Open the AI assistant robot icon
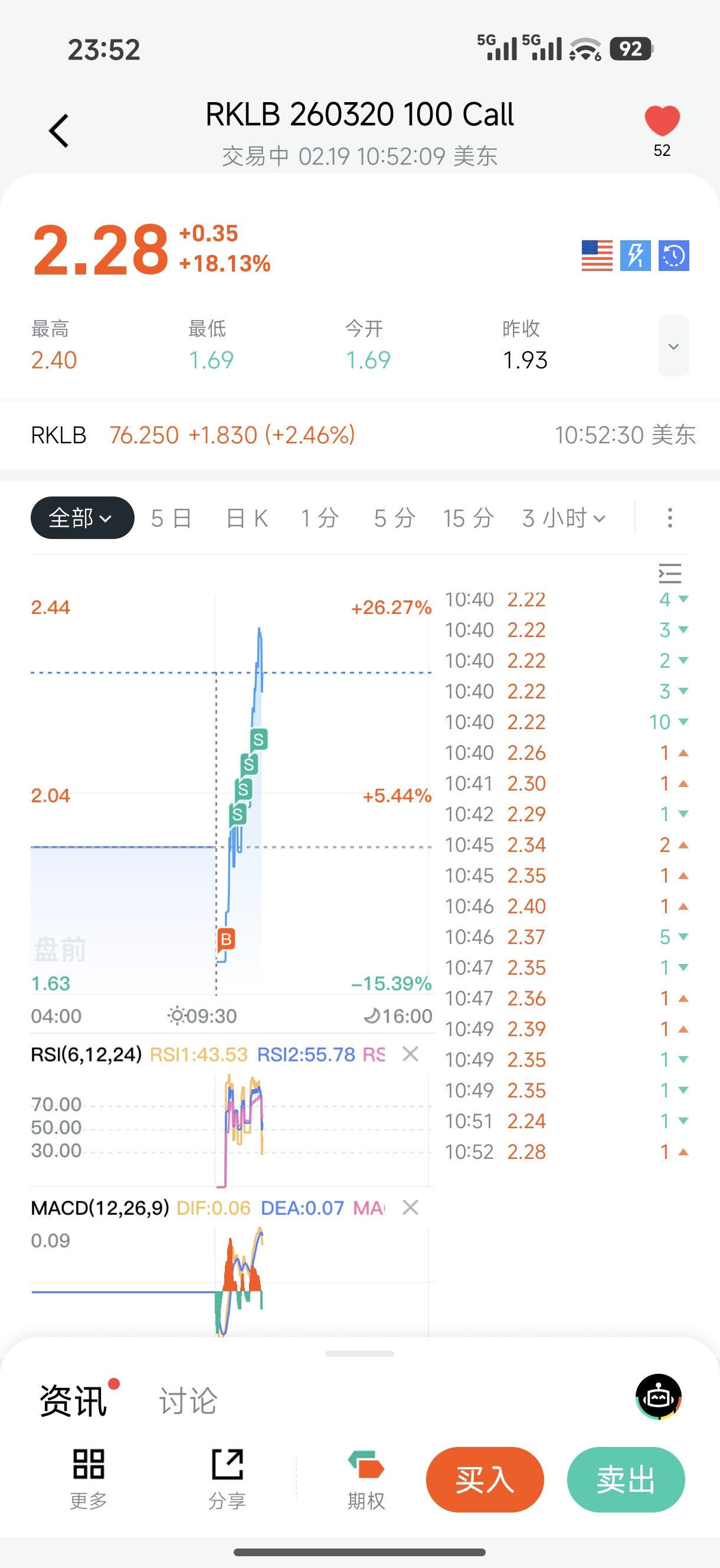 coord(658,1396)
